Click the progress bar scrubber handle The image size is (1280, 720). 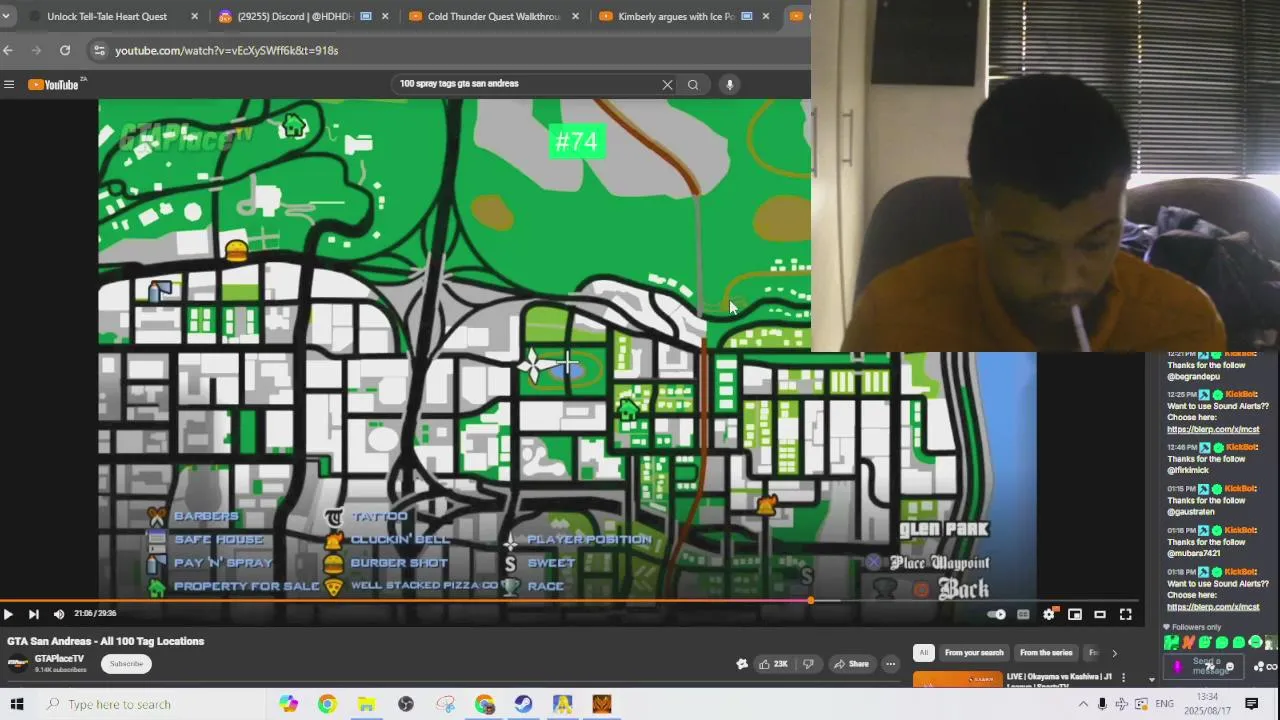point(810,601)
